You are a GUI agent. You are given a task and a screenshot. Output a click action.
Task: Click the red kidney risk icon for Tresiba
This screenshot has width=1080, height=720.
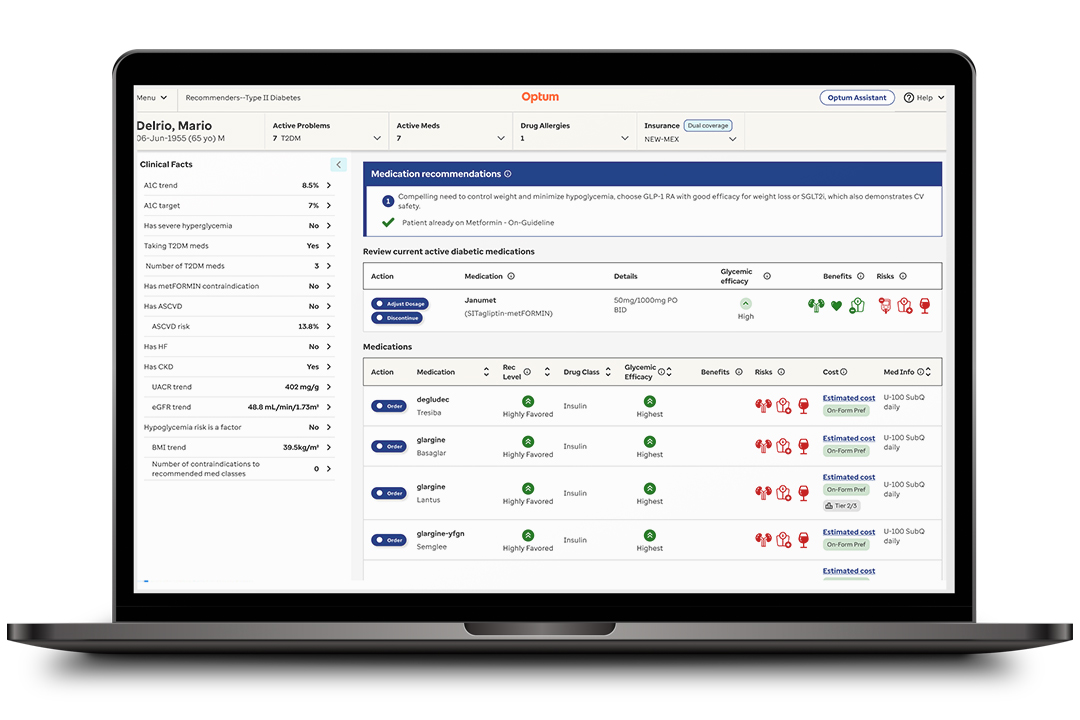pyautogui.click(x=763, y=406)
